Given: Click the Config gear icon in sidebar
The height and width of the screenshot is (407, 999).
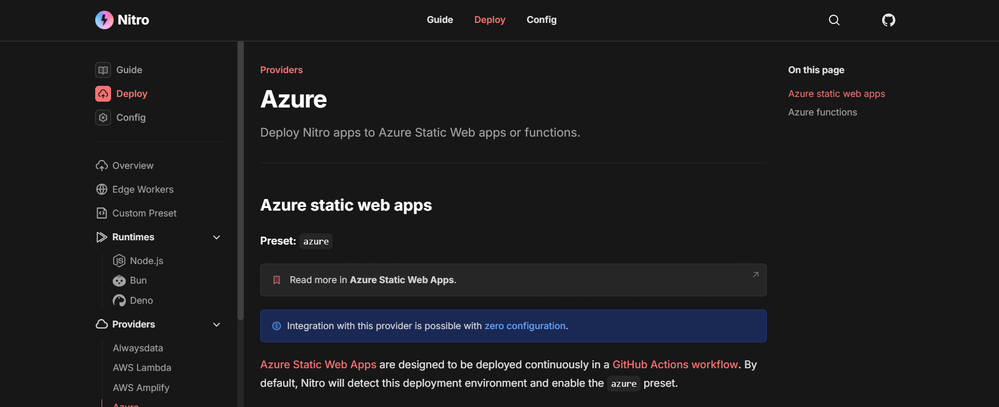Looking at the screenshot, I should [x=103, y=117].
